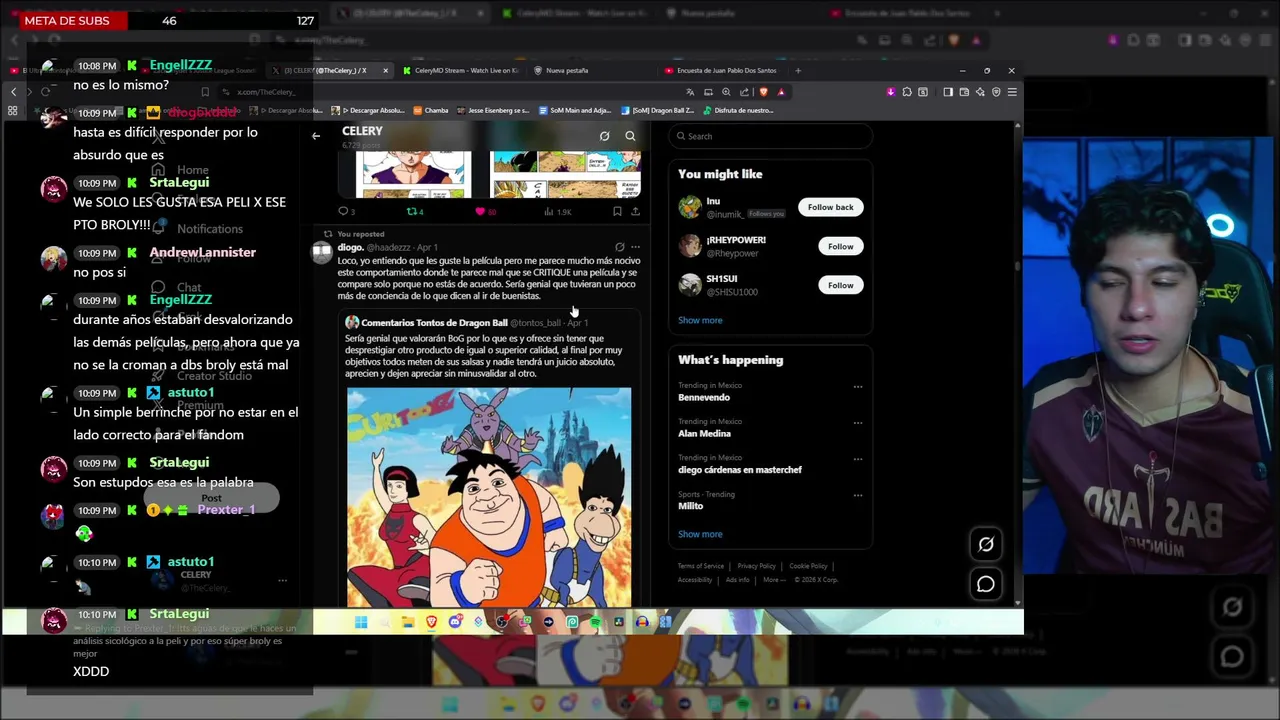Open more options for Millito trend
Viewport: 1280px width, 720px height.
[858, 495]
